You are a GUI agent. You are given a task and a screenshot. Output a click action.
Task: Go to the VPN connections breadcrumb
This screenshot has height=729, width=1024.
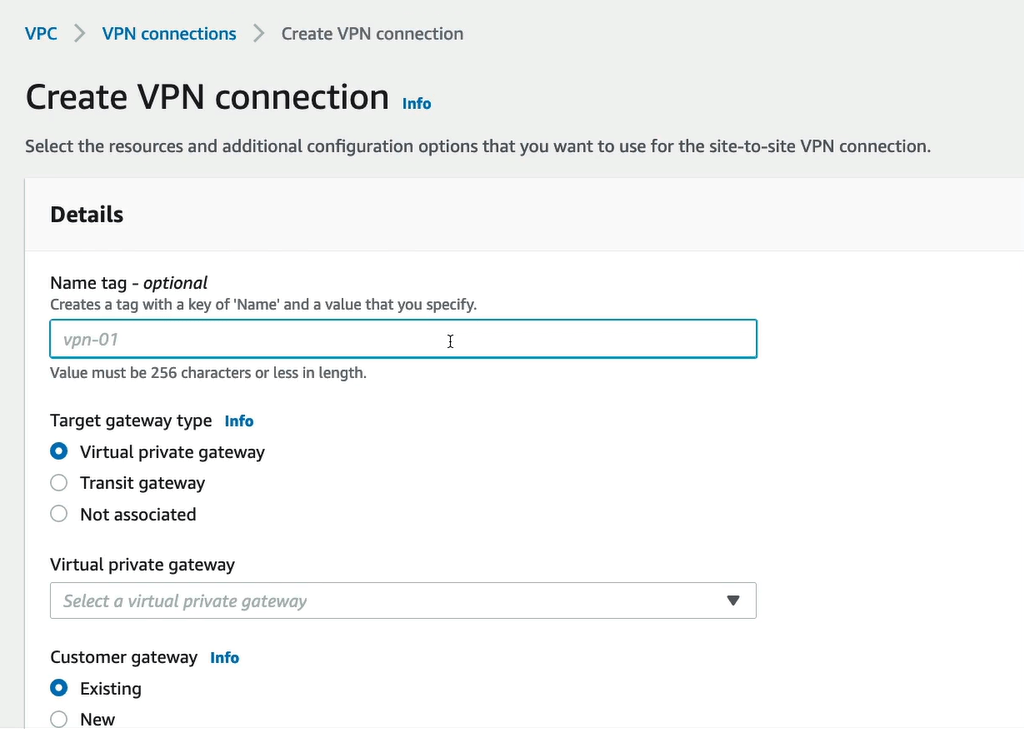coord(169,34)
